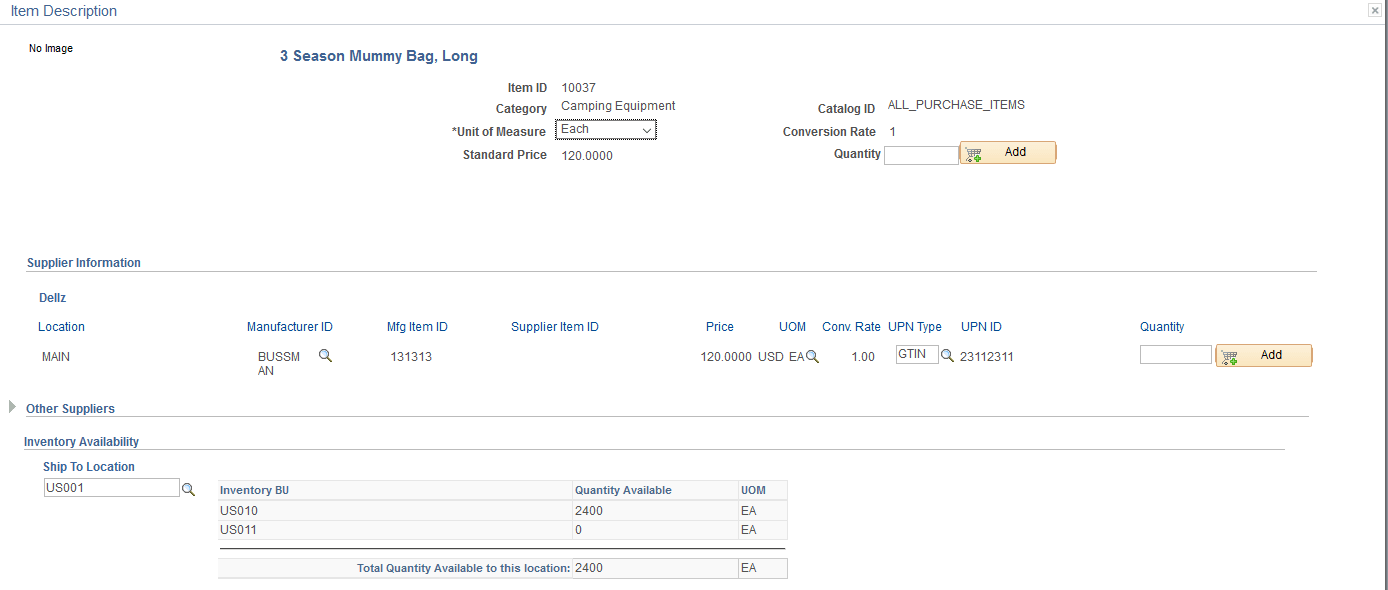Image resolution: width=1388 pixels, height=590 pixels.
Task: Focus the top Quantity input field
Action: click(921, 155)
